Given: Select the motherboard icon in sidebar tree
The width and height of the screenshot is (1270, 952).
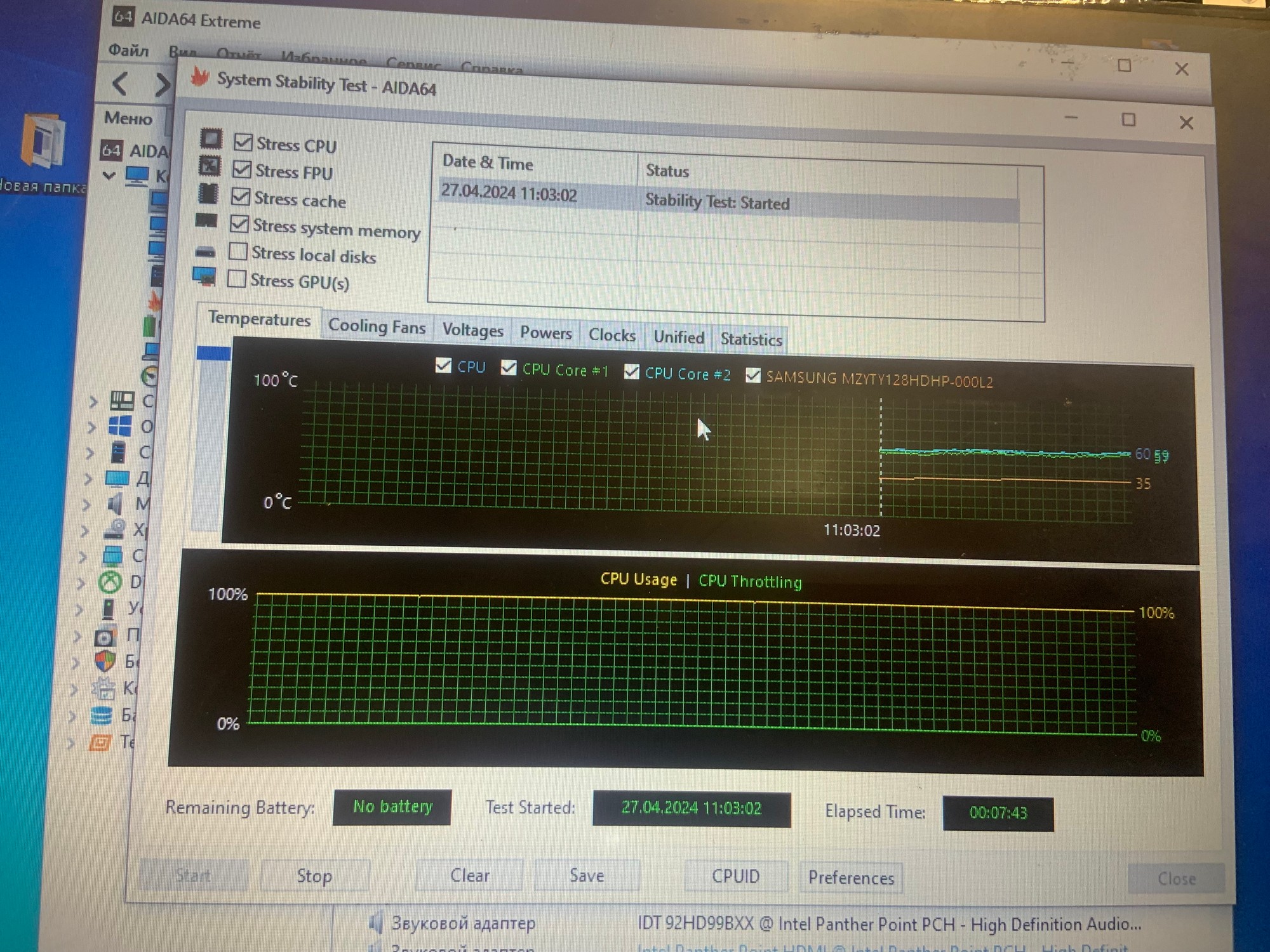Looking at the screenshot, I should point(122,400).
